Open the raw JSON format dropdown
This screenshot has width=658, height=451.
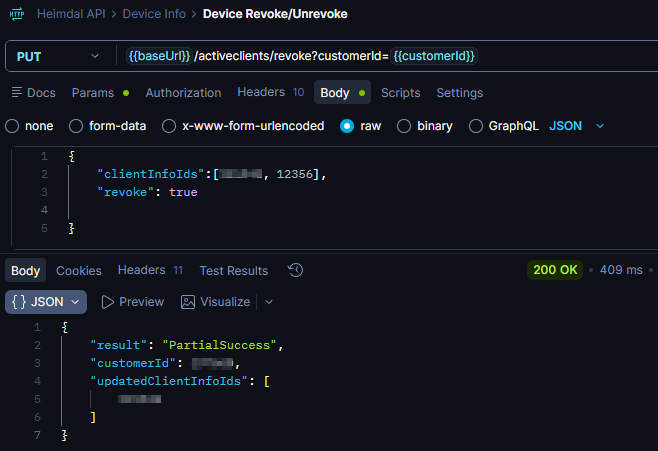pyautogui.click(x=577, y=126)
